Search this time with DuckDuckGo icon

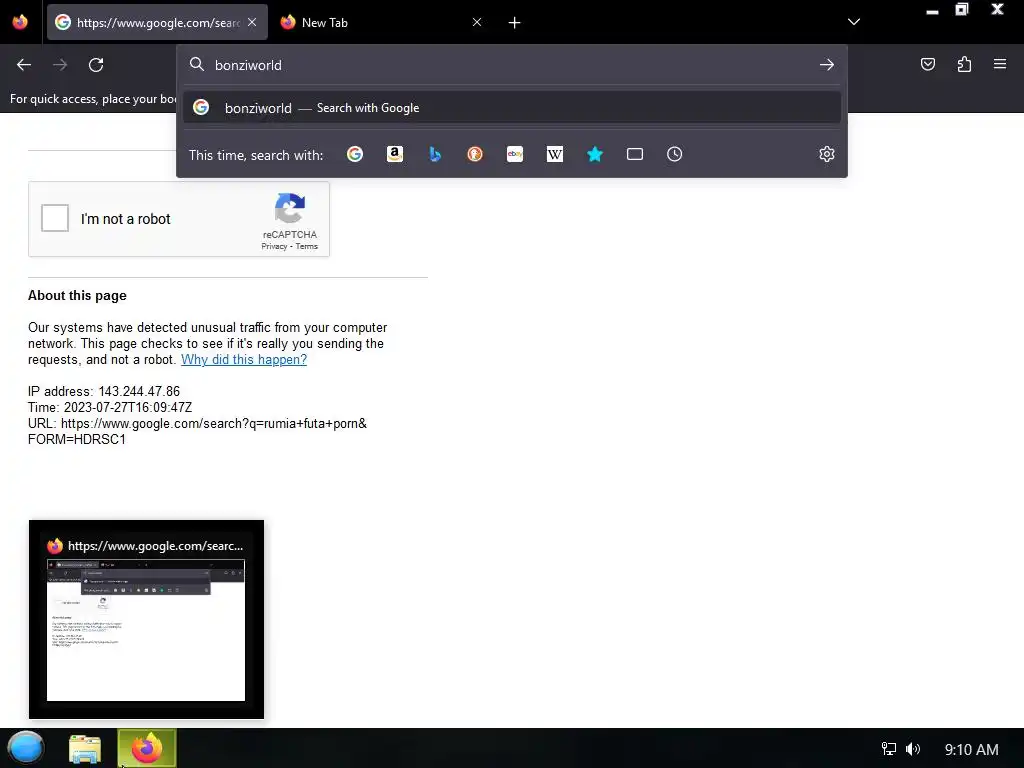pos(475,154)
